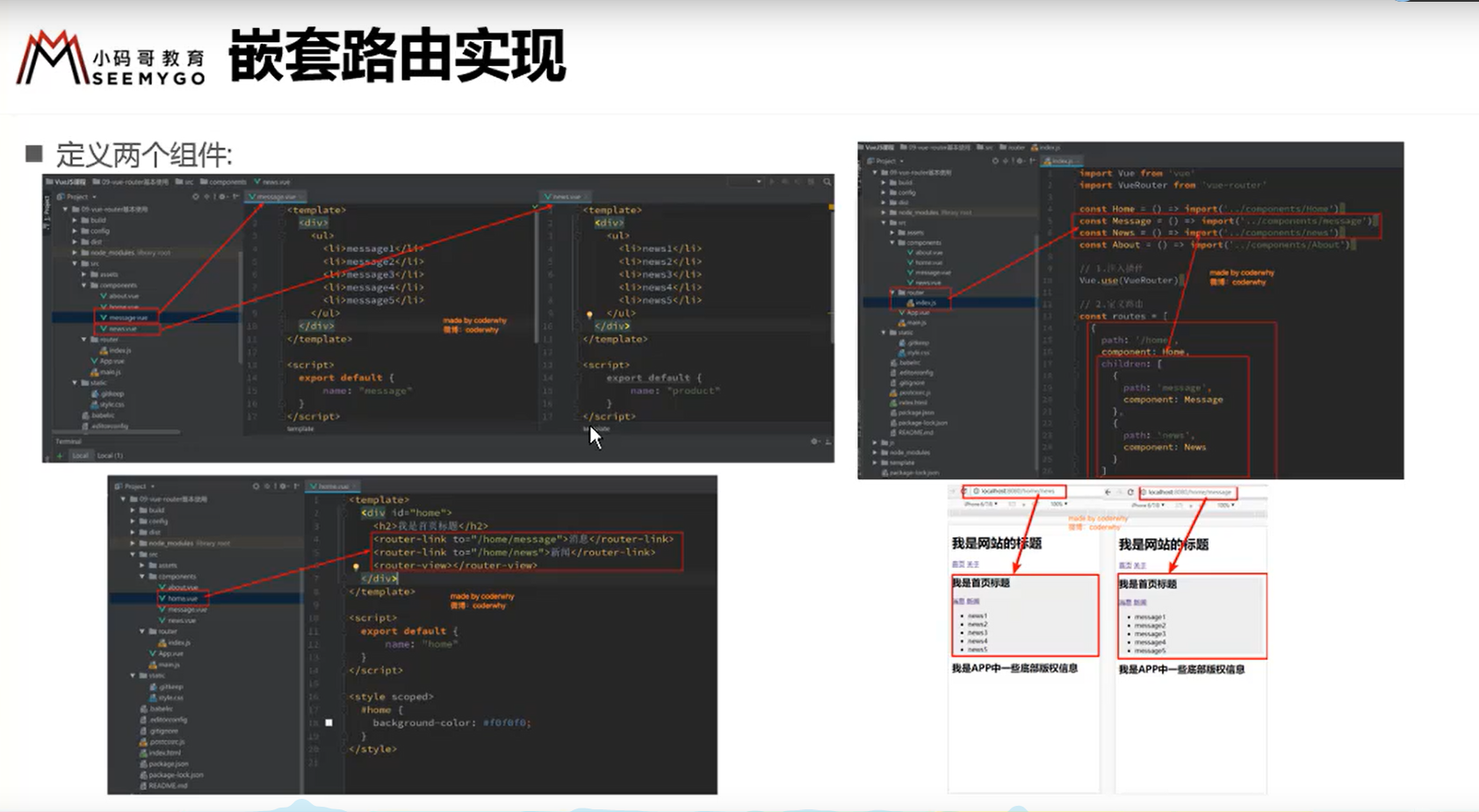Click the 新闻 link in the left browser preview

[x=972, y=601]
